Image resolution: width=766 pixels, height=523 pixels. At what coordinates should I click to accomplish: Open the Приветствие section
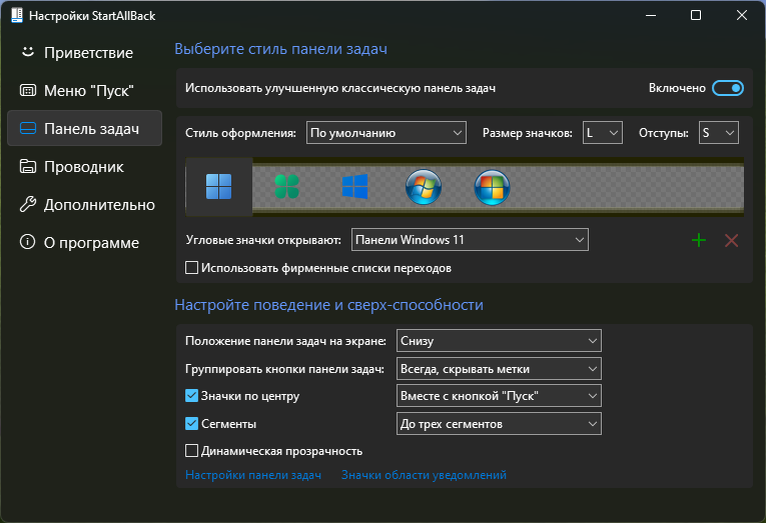[85, 52]
